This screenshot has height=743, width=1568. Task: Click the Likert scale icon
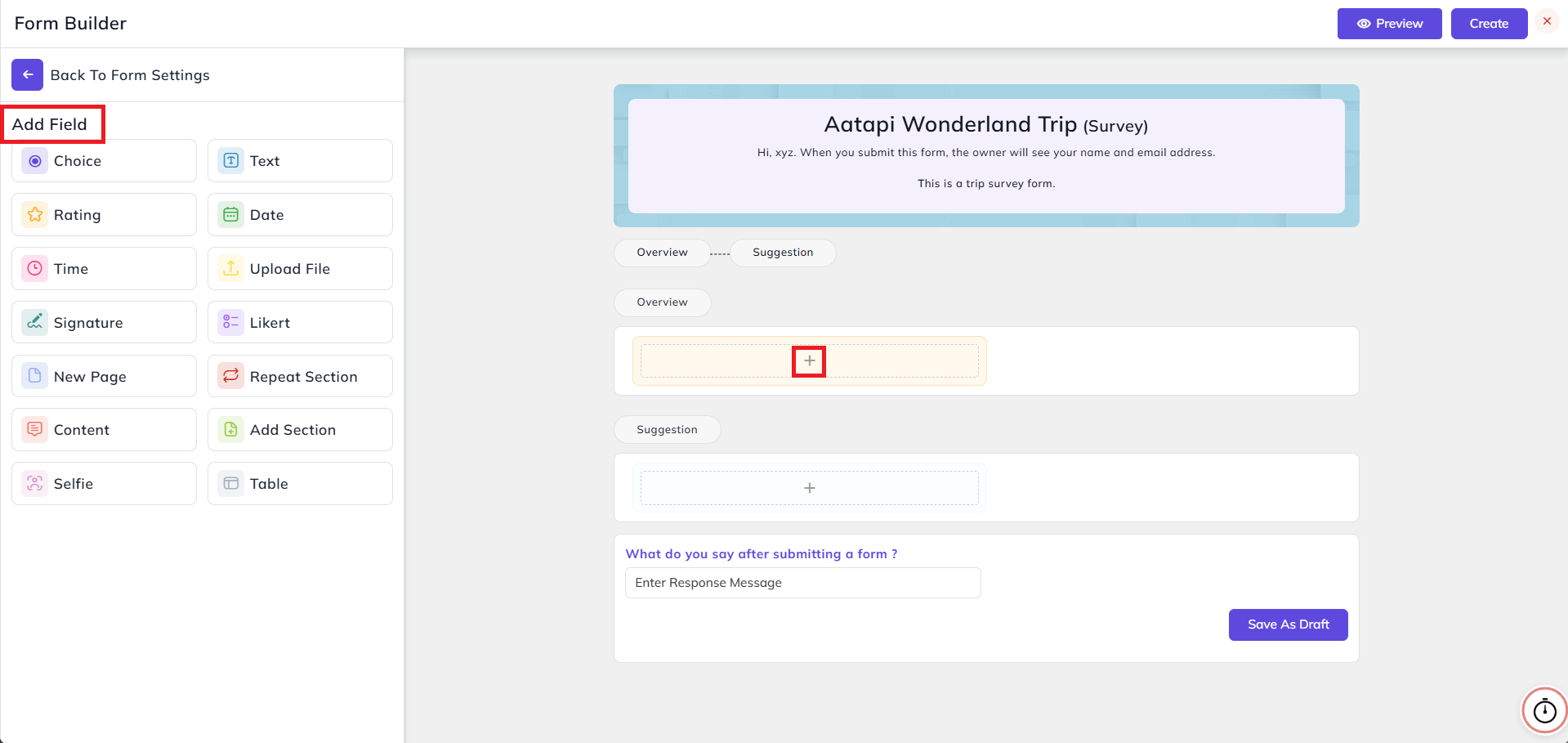point(231,323)
